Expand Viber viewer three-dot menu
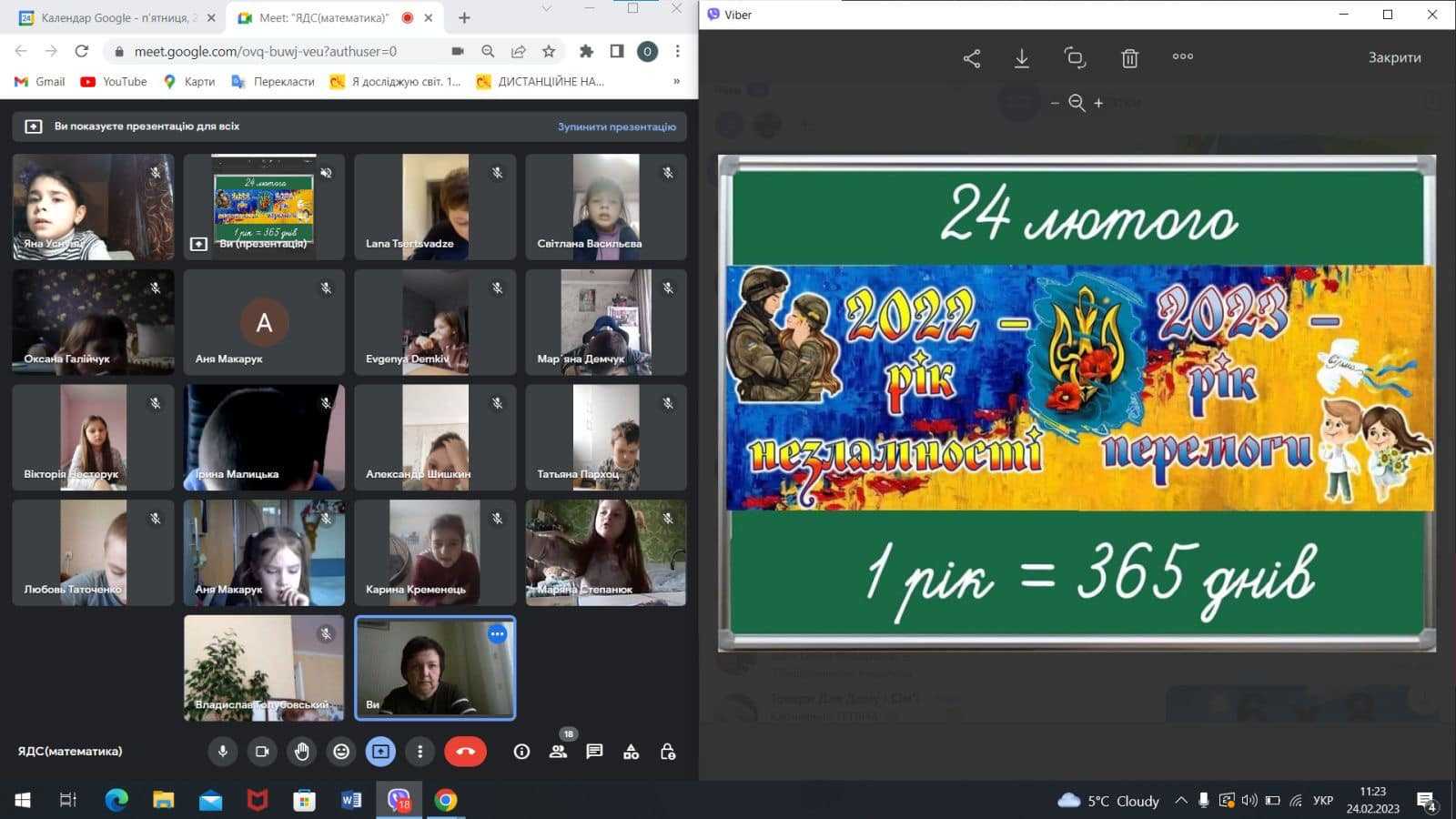The width and height of the screenshot is (1456, 819). point(1182,56)
